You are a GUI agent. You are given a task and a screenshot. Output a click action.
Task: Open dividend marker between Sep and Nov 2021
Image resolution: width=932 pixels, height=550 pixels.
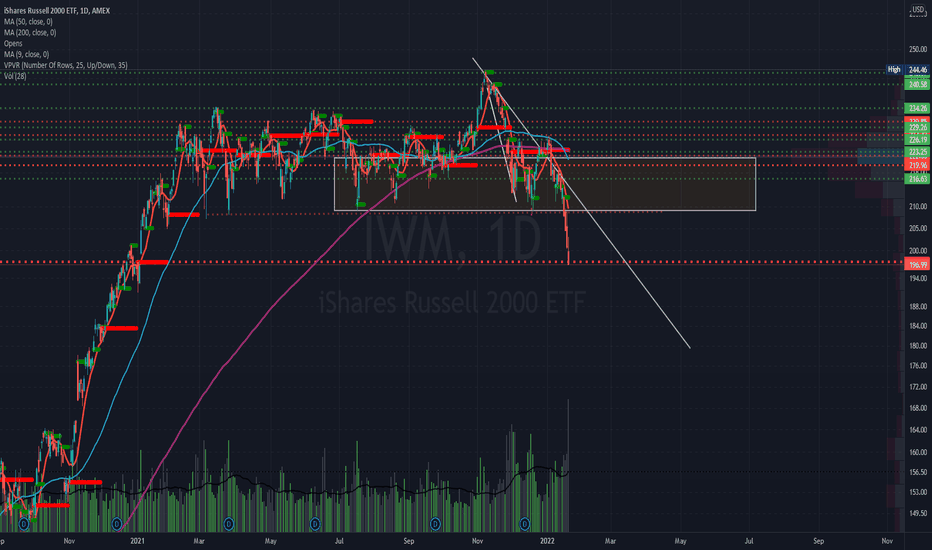pyautogui.click(x=436, y=524)
